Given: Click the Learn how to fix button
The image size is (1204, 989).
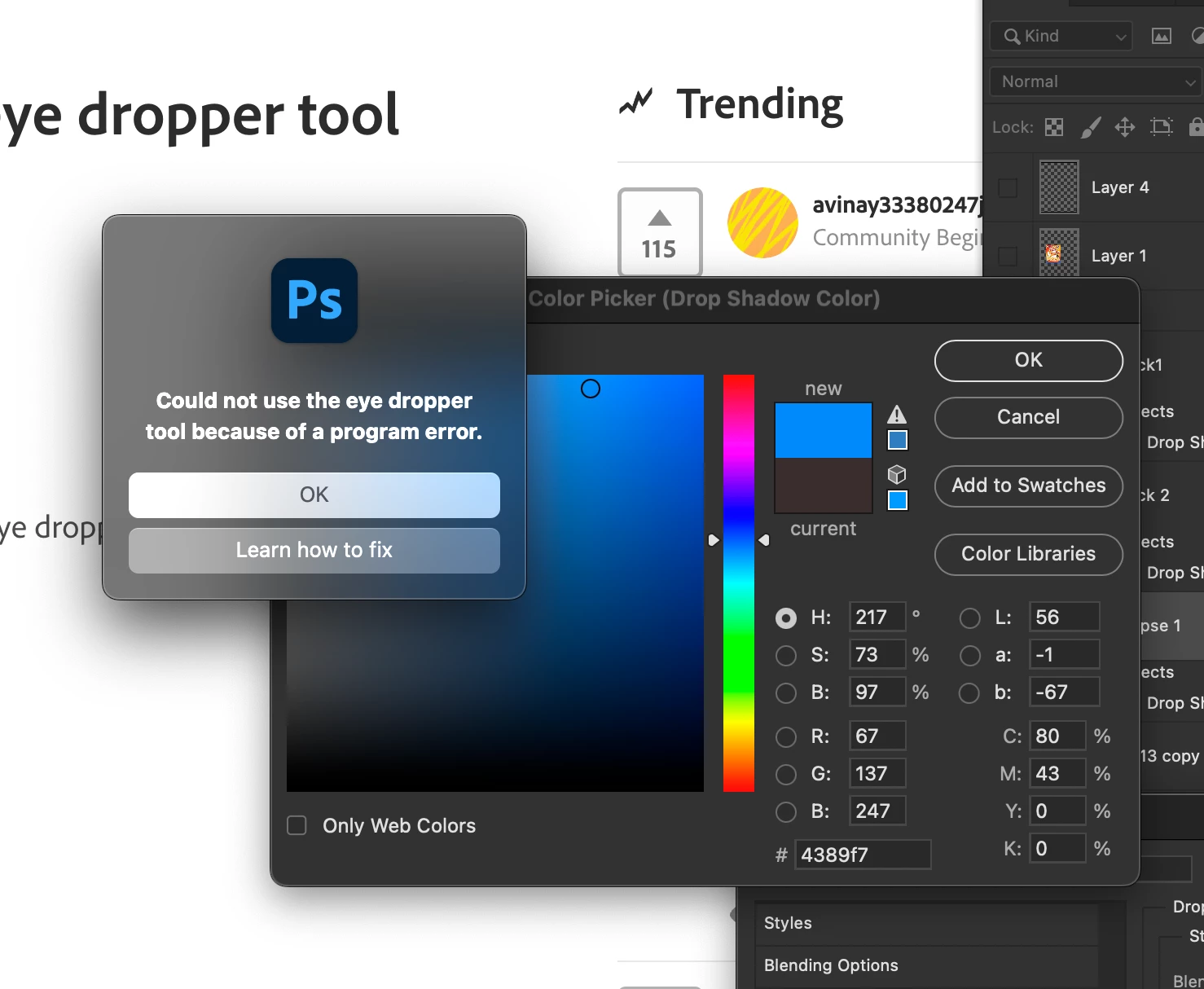Looking at the screenshot, I should click(314, 550).
